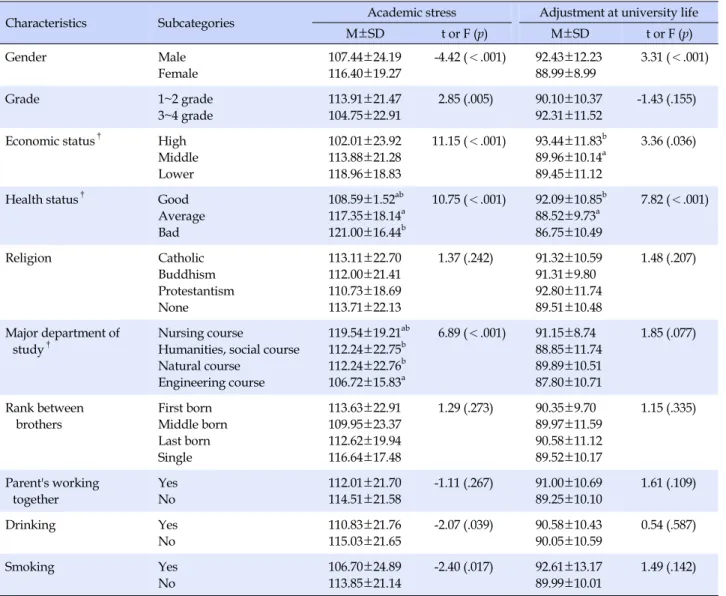Screen dimensions: 726x596
Task: Select the 'None' religion subcategory
Action: 173,307
